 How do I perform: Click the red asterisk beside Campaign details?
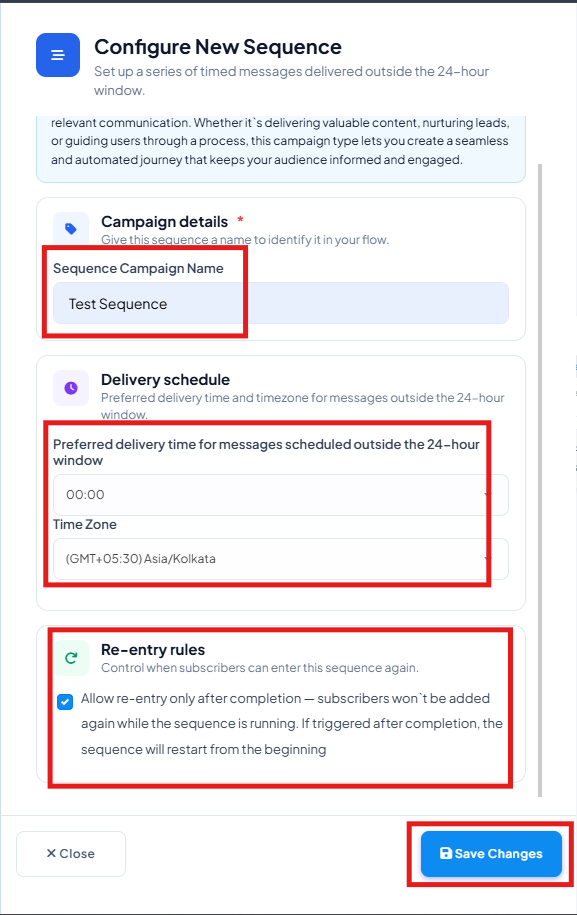click(240, 219)
